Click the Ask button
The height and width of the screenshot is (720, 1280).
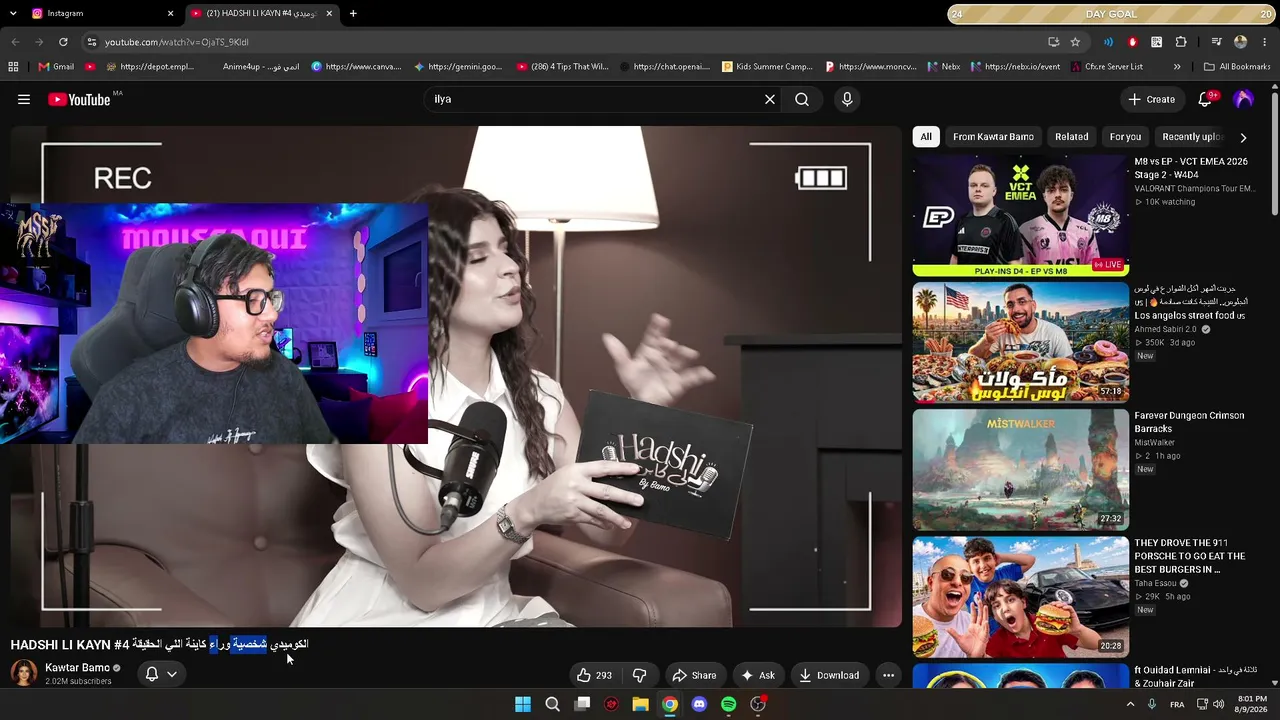758,675
